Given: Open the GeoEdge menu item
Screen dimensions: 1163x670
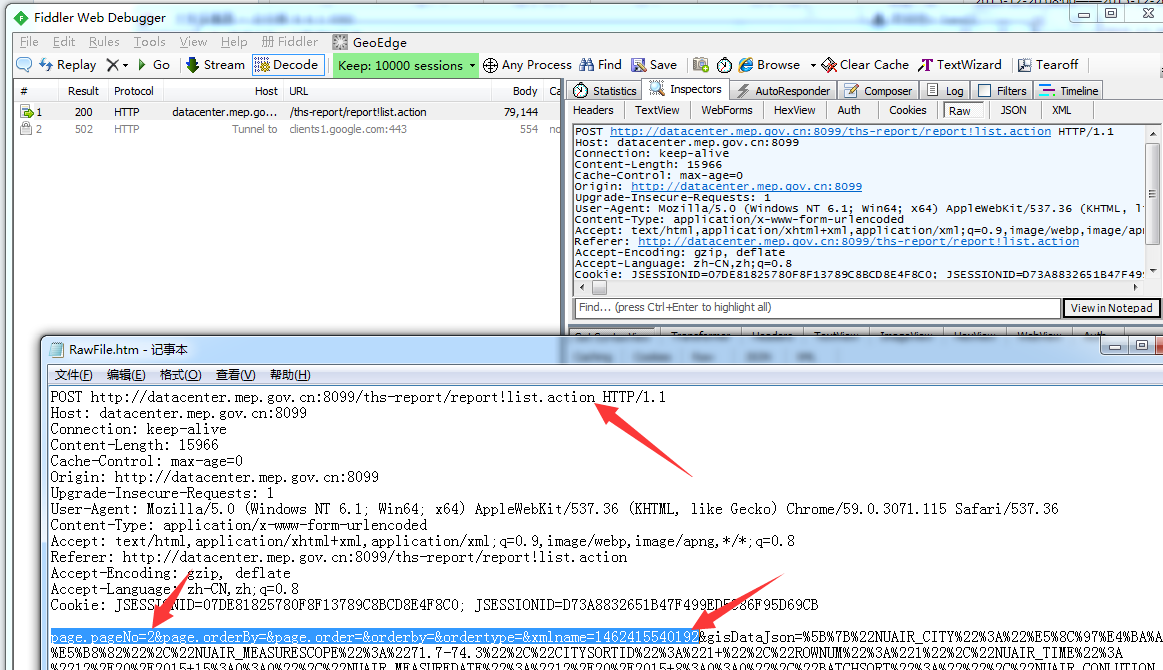Looking at the screenshot, I should pos(369,42).
